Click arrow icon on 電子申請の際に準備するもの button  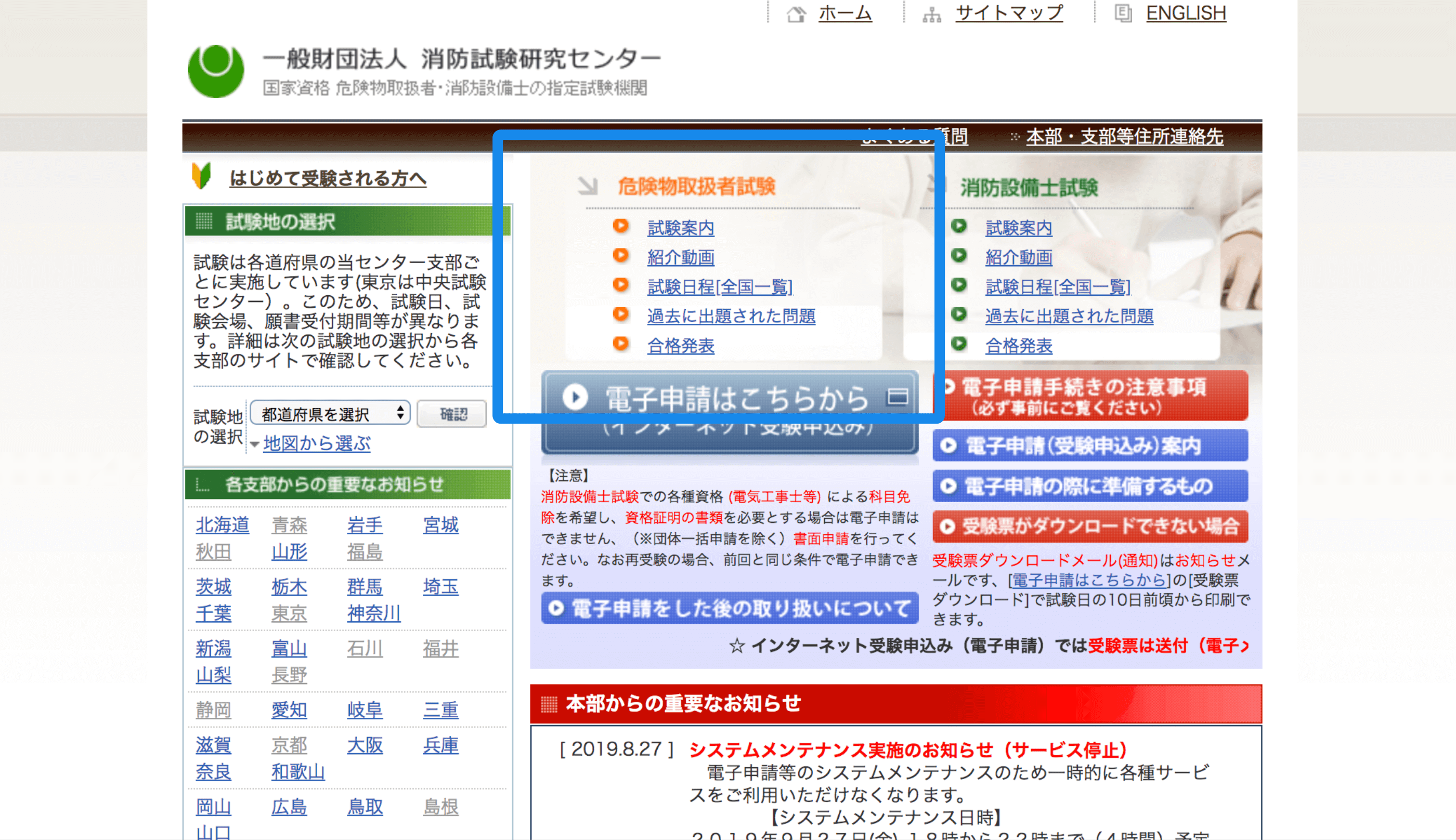(x=948, y=486)
